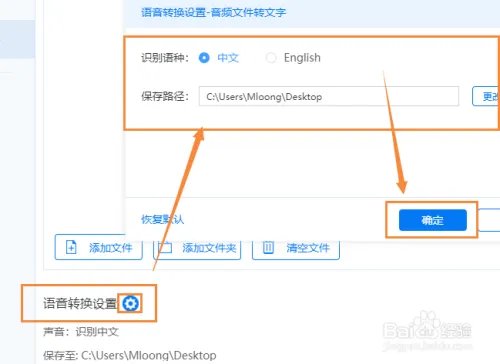Click the 声音: 识别中文 text

81,332
